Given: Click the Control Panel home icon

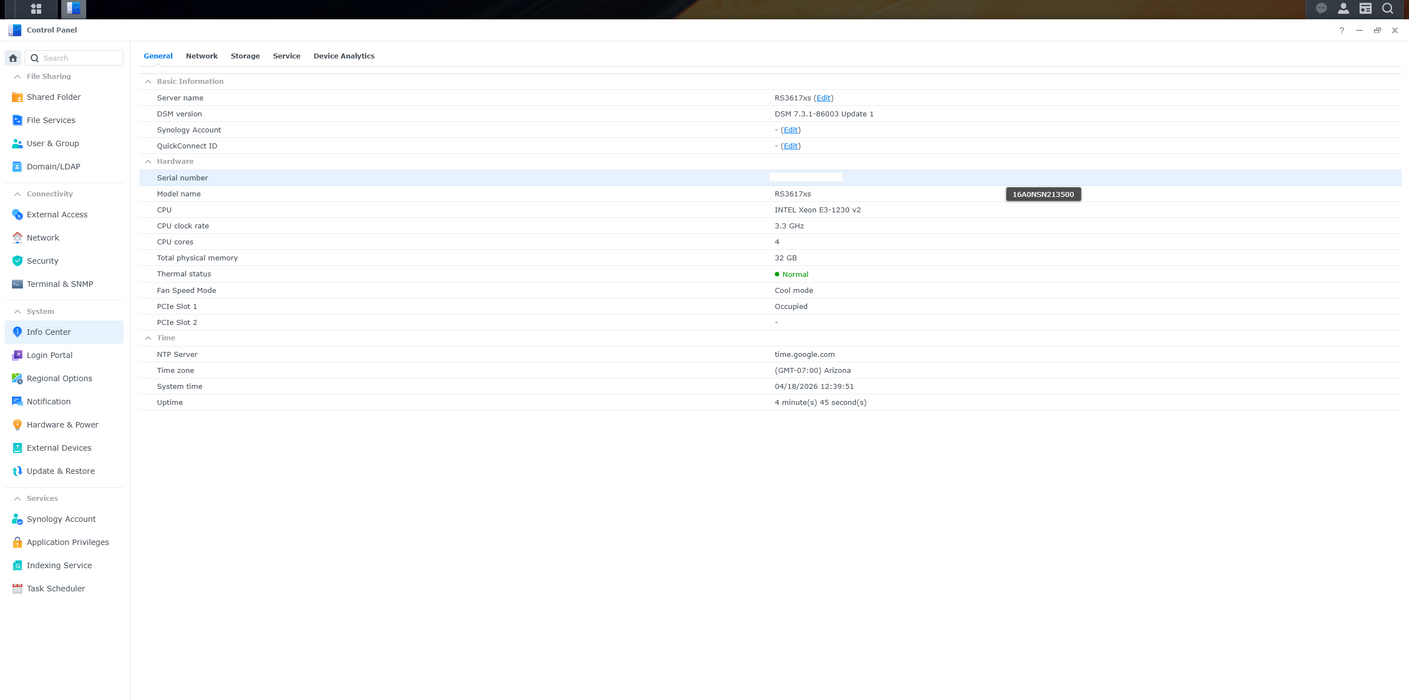Looking at the screenshot, I should pos(13,58).
